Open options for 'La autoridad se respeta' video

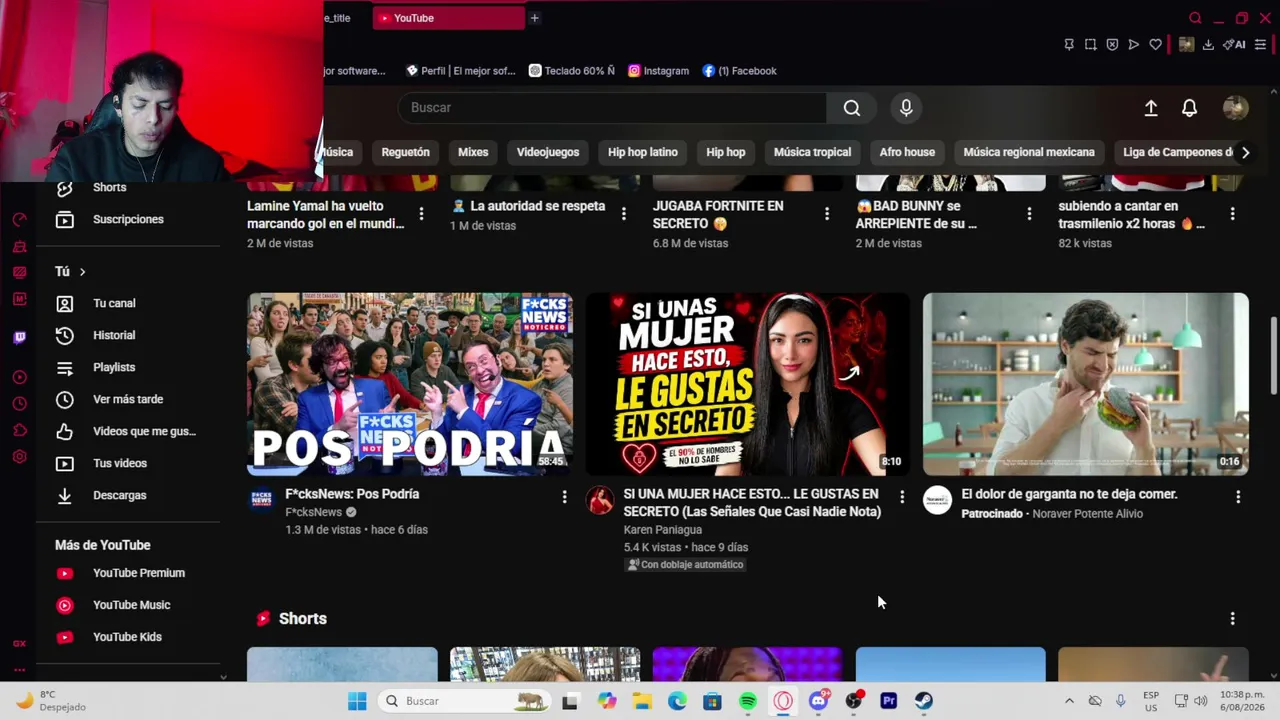tap(624, 214)
